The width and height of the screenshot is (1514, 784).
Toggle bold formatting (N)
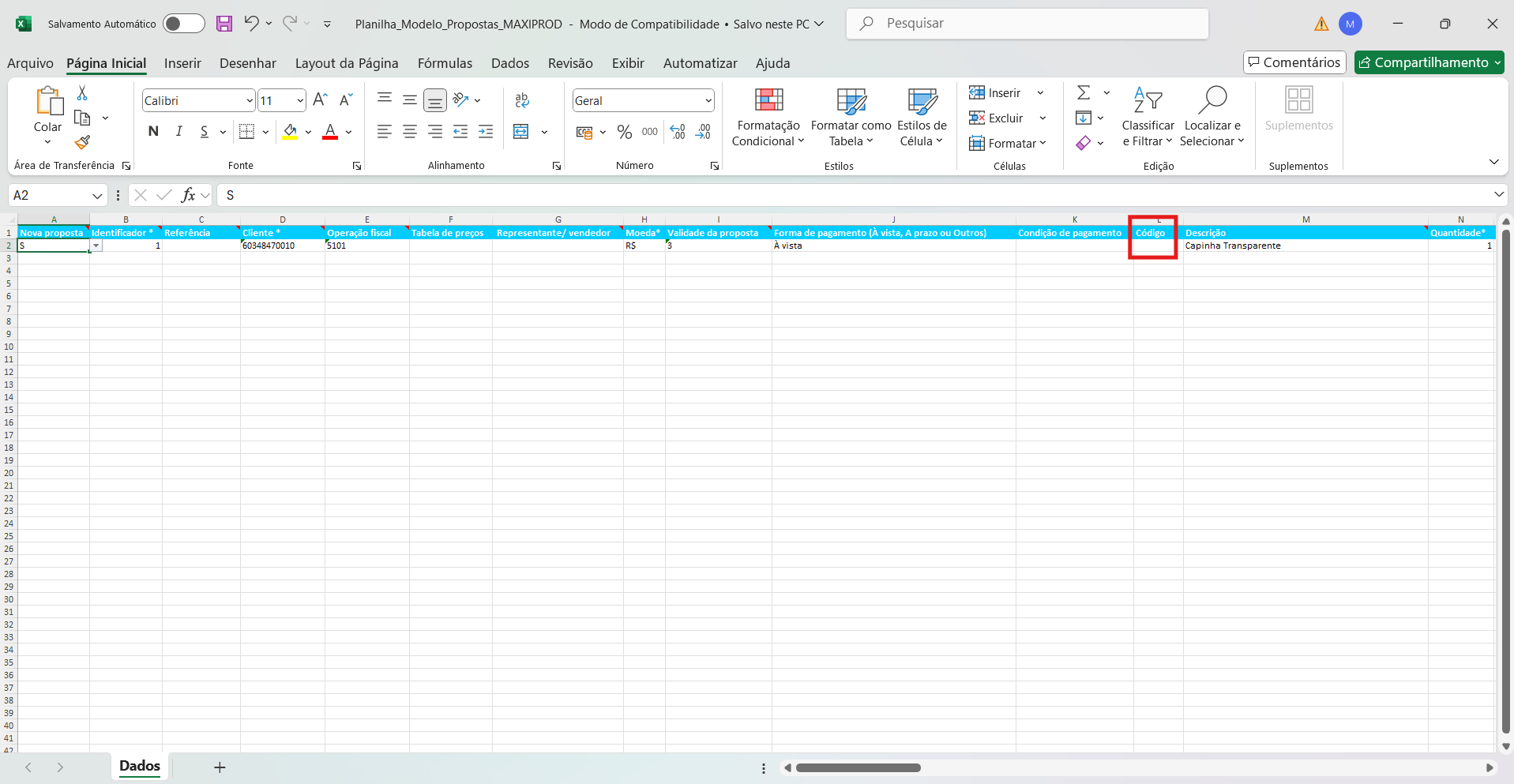point(153,132)
